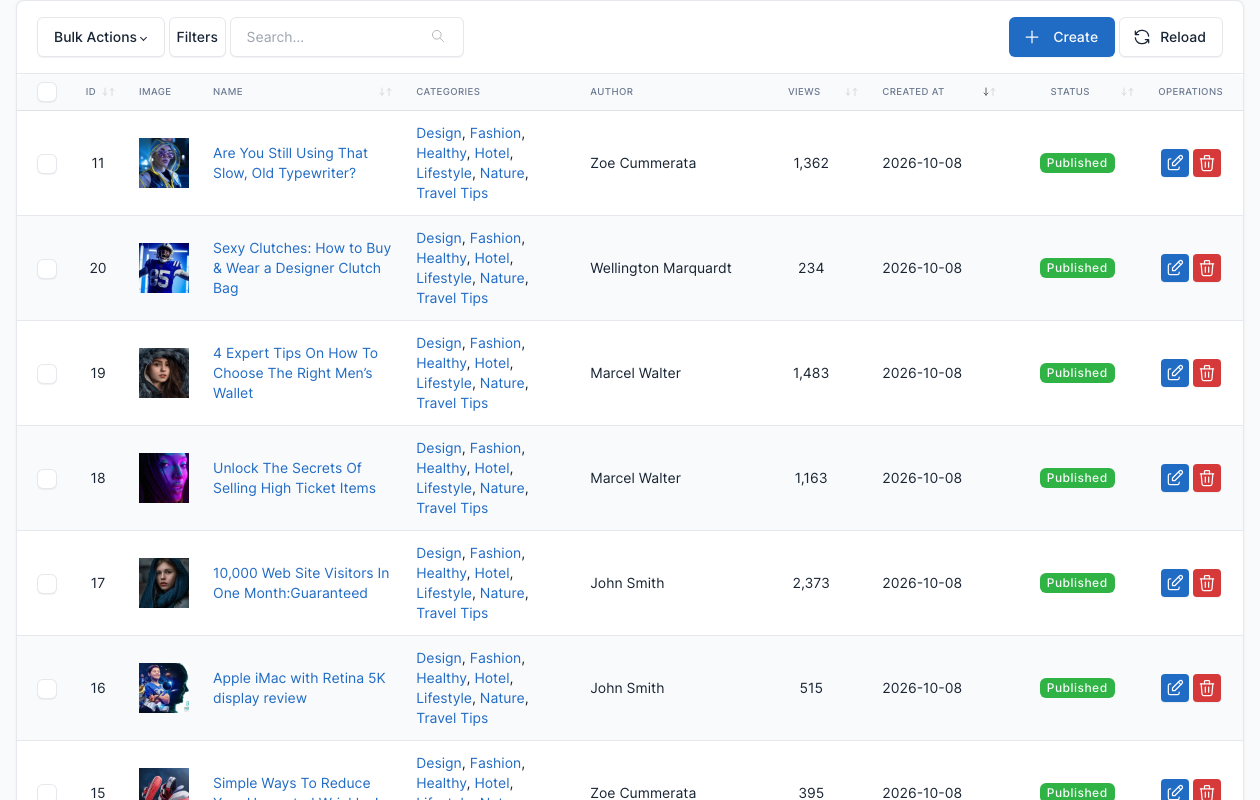This screenshot has height=800, width=1260.
Task: Delete post with ID 18
Action: pyautogui.click(x=1207, y=478)
